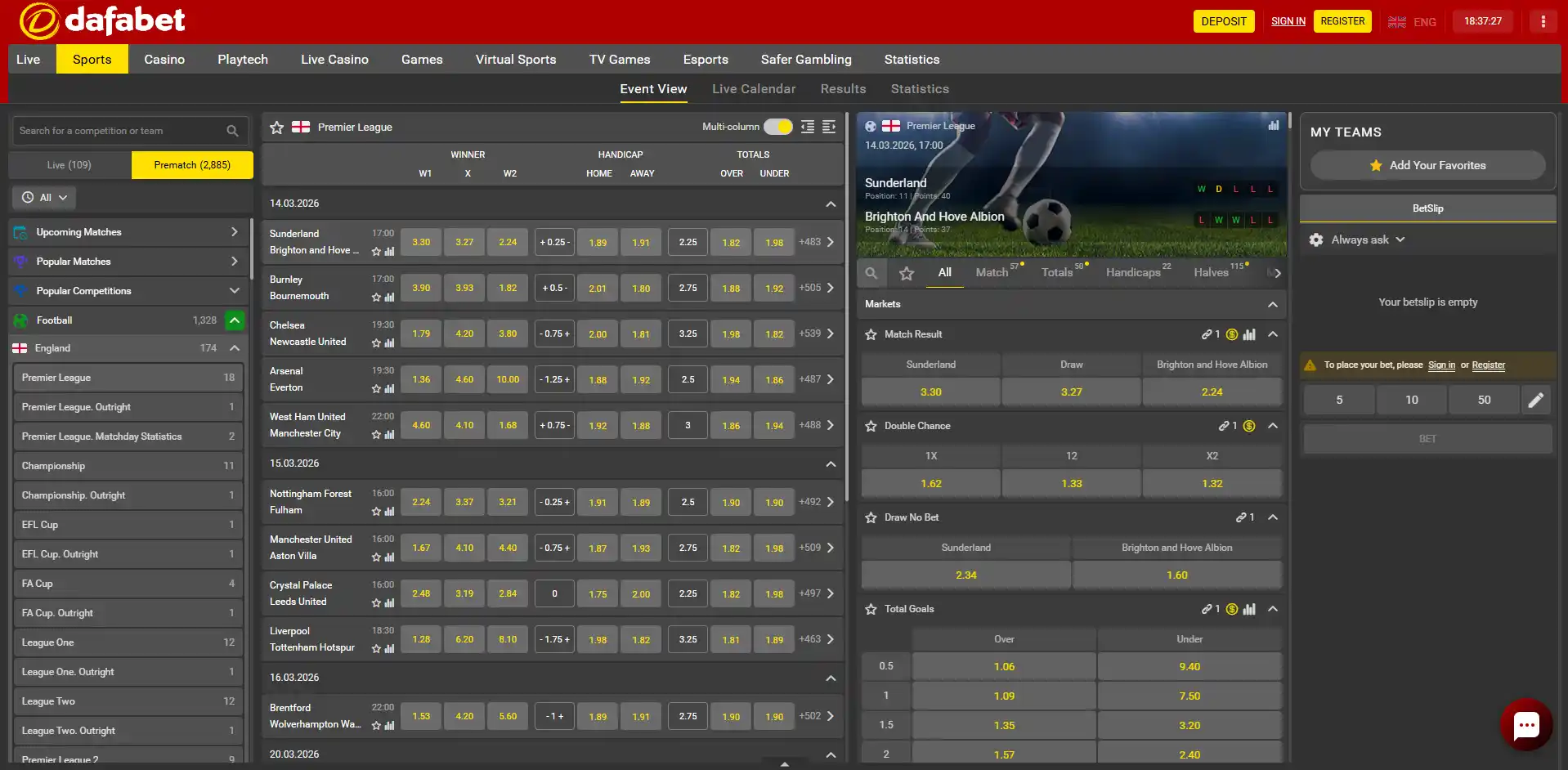This screenshot has width=1568, height=770.
Task: Open the Always ask dropdown
Action: click(1368, 240)
